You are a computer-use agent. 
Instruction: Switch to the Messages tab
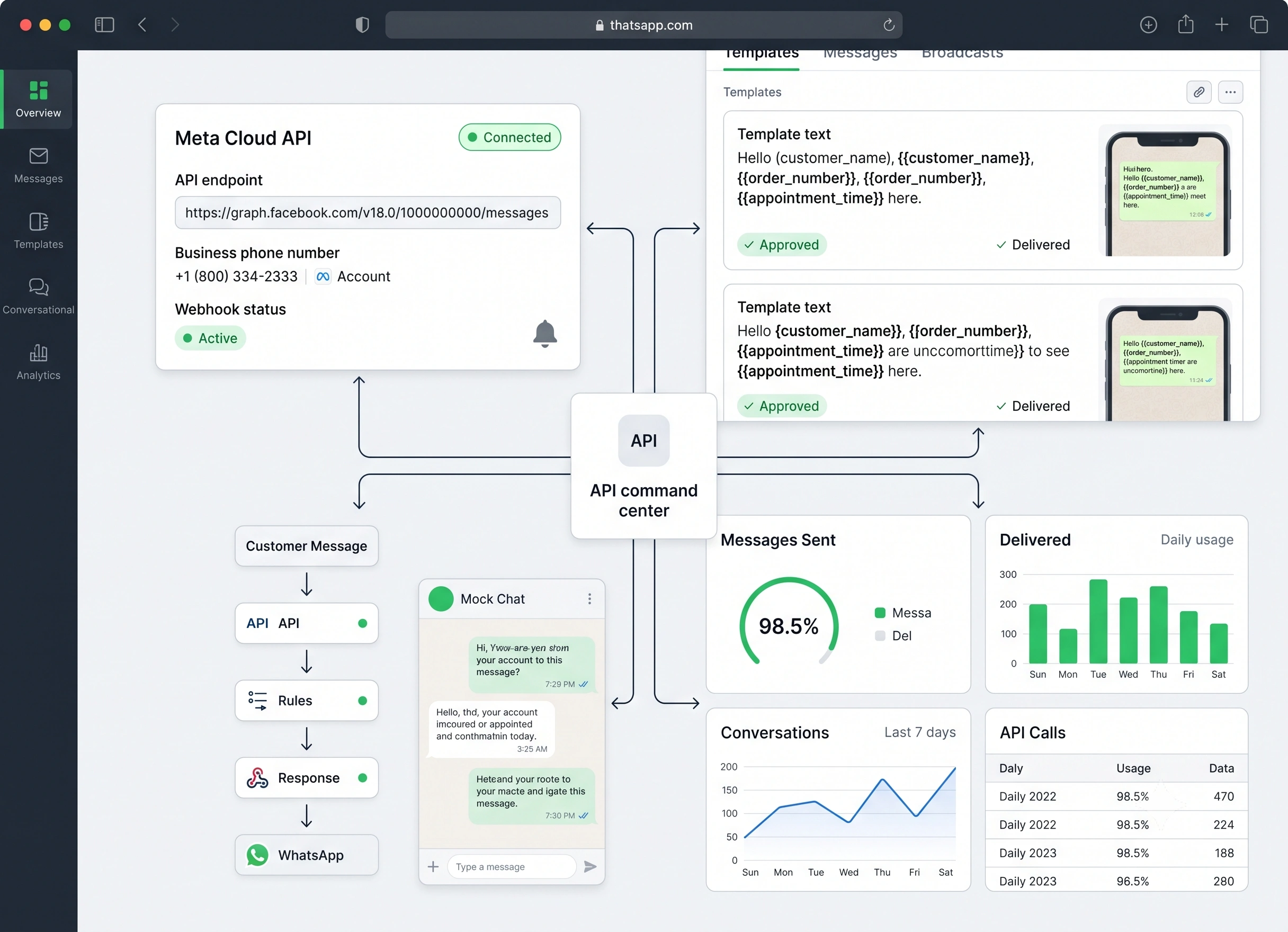point(860,54)
